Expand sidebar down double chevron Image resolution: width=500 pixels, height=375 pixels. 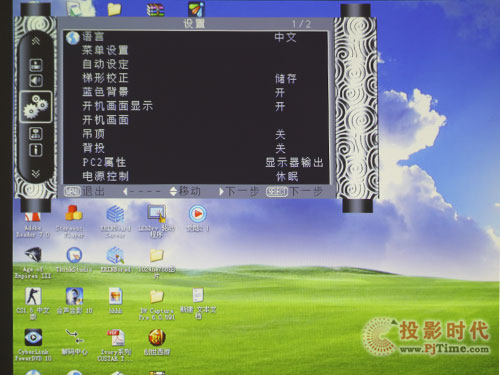click(36, 173)
